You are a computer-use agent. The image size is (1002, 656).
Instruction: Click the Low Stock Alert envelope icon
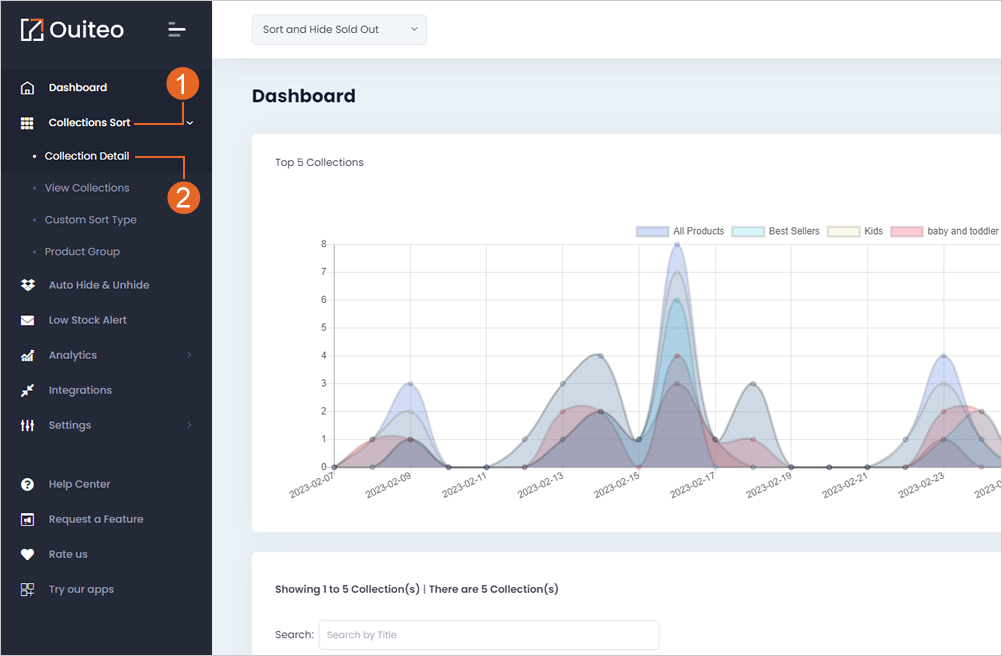point(27,320)
